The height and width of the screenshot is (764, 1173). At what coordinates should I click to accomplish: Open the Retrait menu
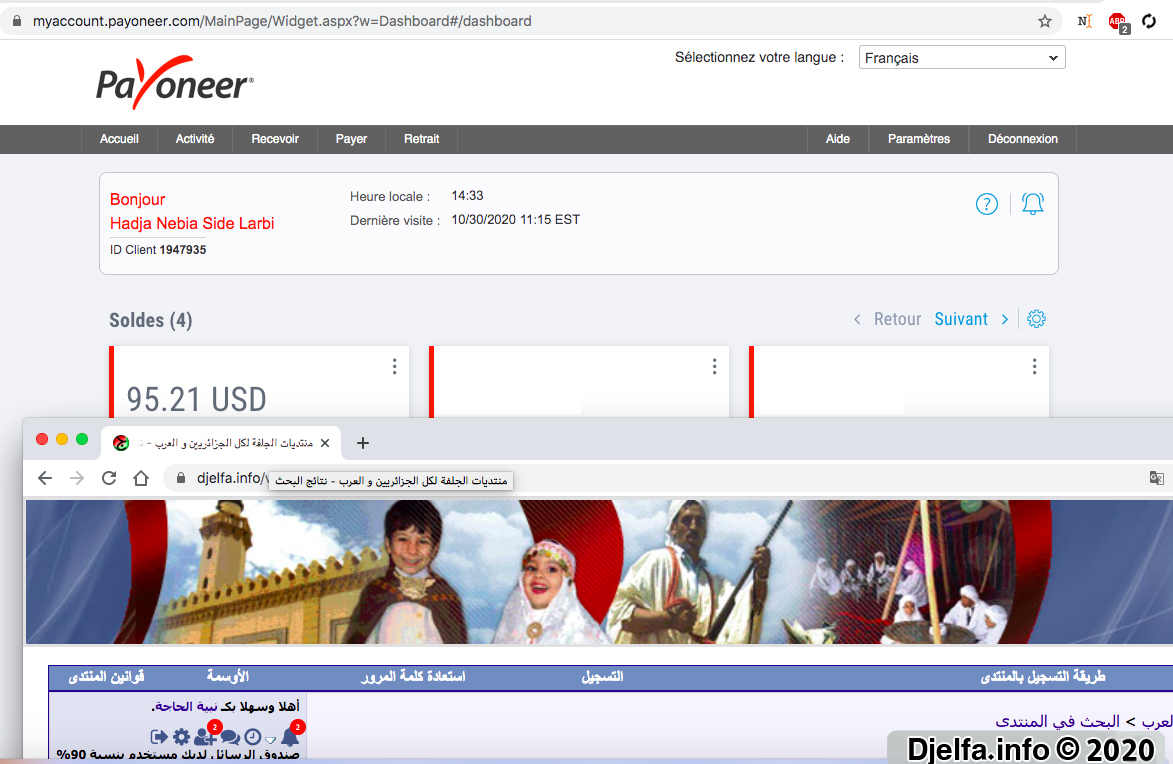click(421, 139)
